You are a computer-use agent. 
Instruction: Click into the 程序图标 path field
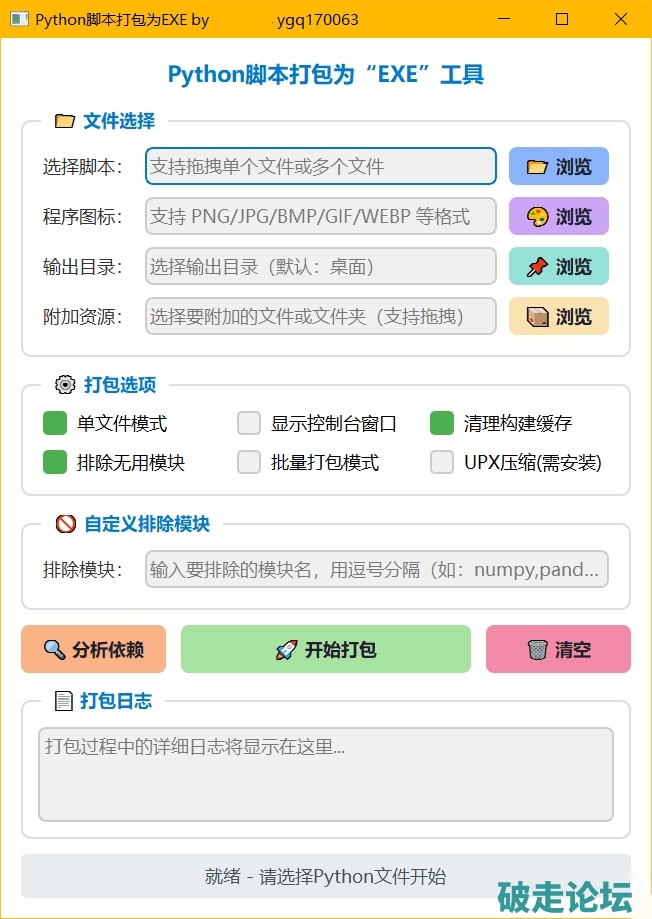pos(320,217)
